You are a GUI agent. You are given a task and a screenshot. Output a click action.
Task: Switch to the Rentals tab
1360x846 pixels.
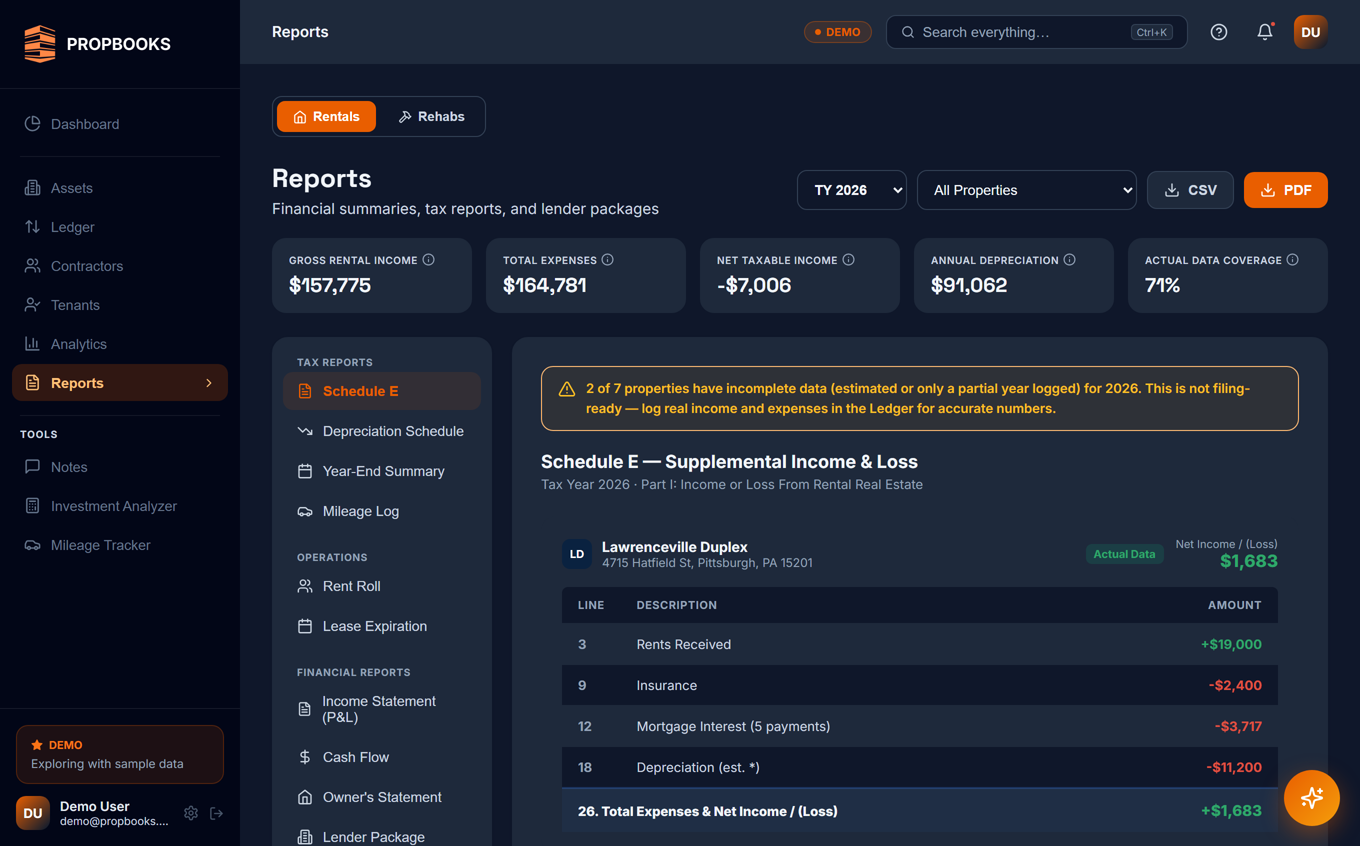[326, 117]
